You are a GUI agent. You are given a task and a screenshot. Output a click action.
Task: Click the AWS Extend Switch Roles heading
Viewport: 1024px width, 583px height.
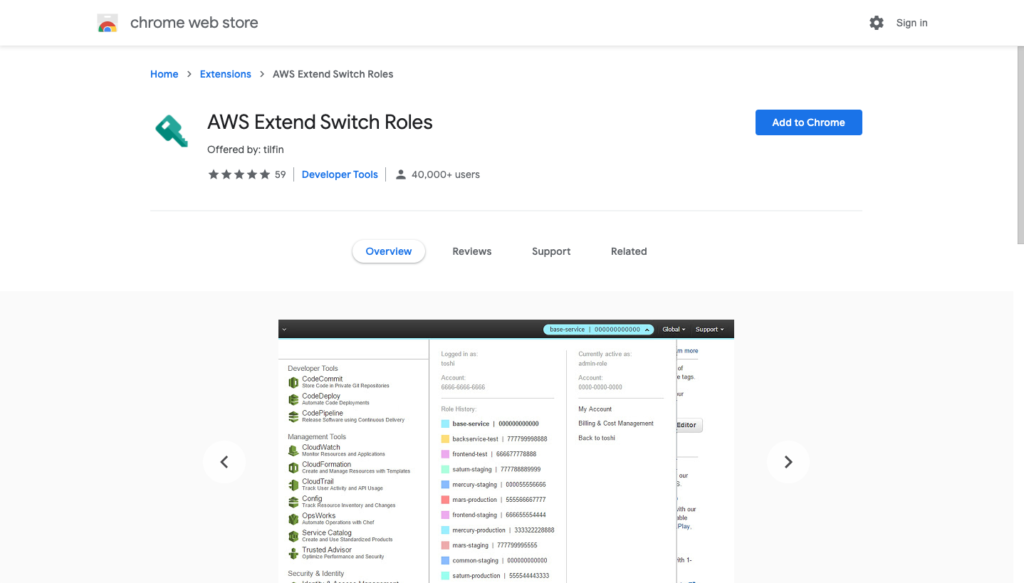[x=320, y=122]
